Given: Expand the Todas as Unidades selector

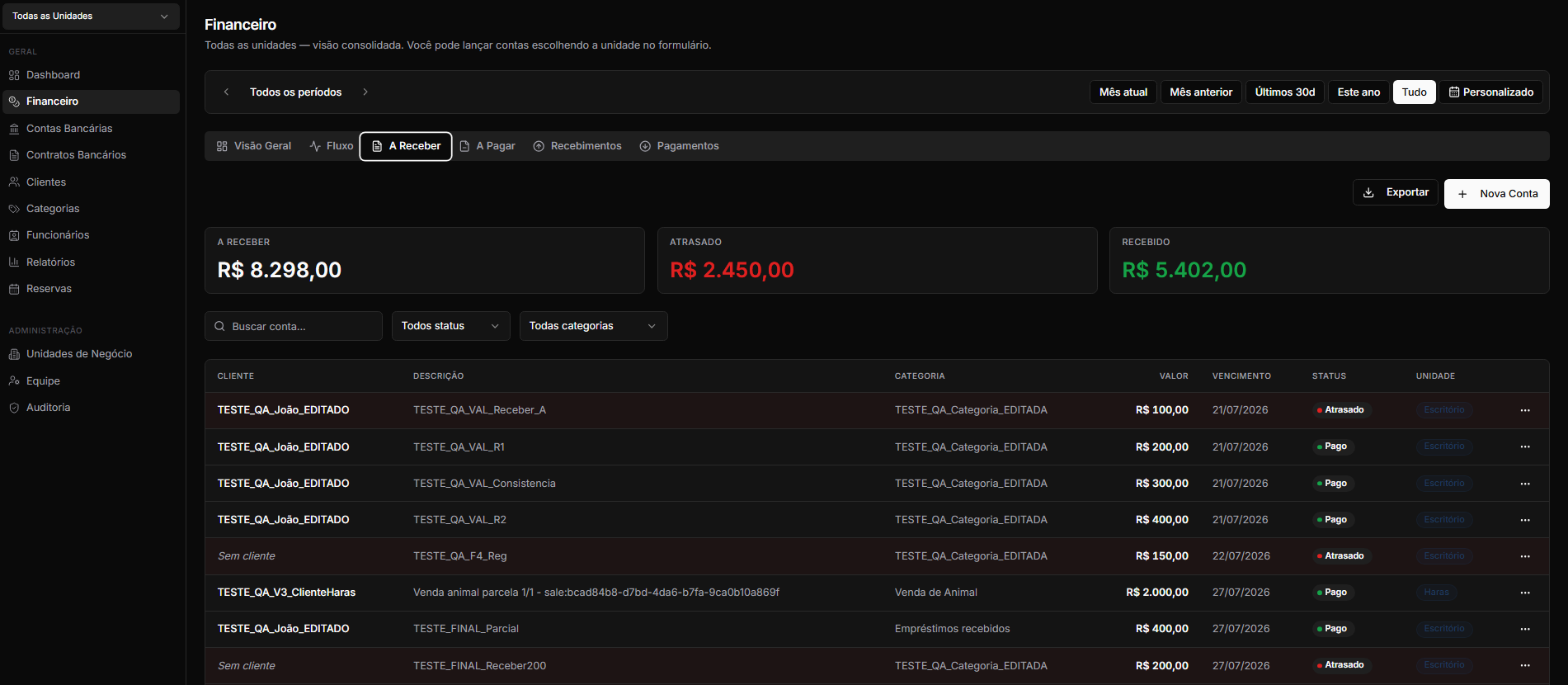Looking at the screenshot, I should pyautogui.click(x=91, y=16).
